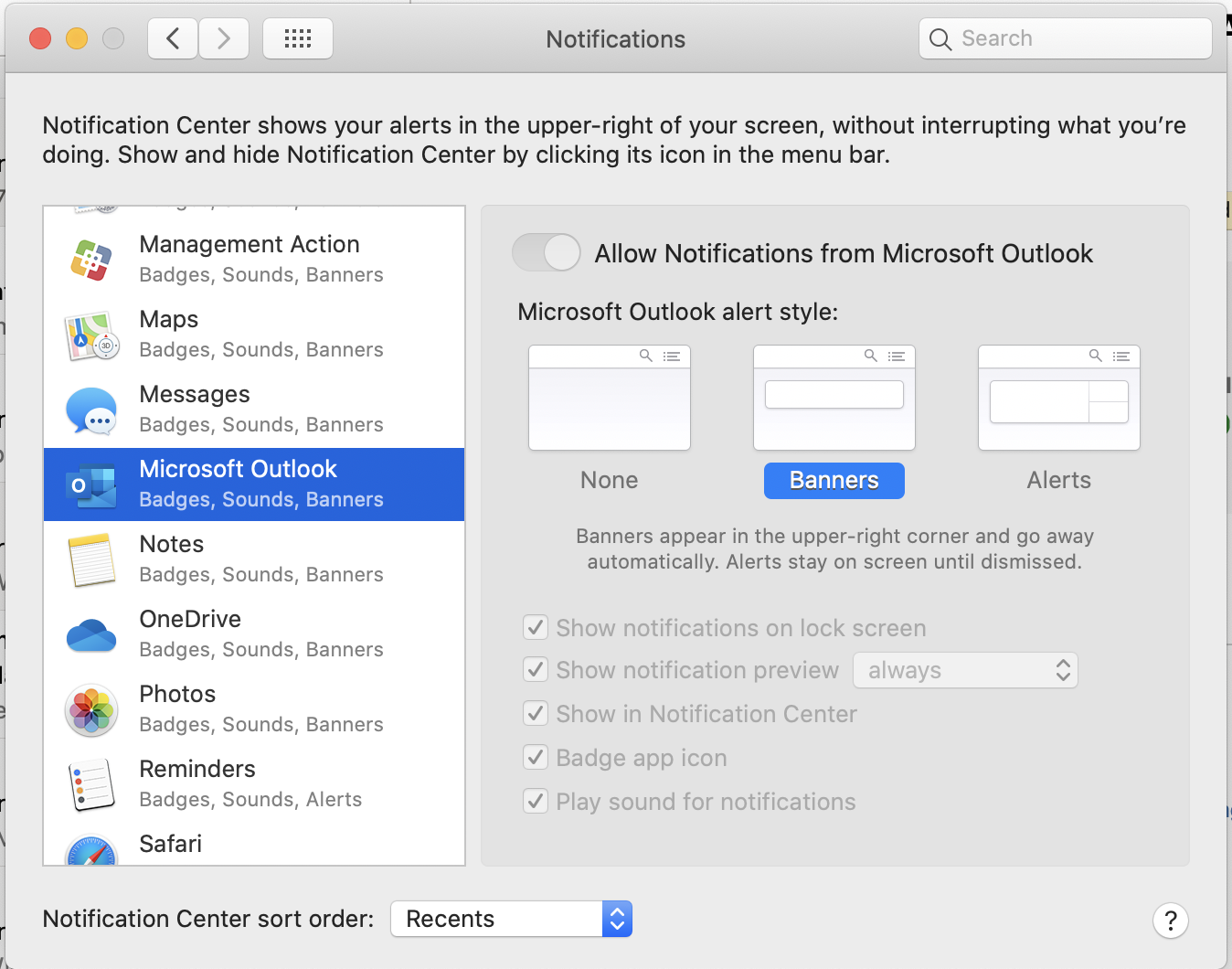Image resolution: width=1232 pixels, height=969 pixels.
Task: Select Management Action in the app list
Action: point(254,260)
